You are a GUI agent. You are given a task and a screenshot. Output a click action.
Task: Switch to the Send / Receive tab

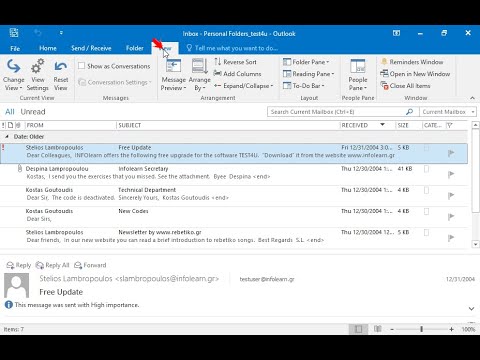[x=91, y=48]
